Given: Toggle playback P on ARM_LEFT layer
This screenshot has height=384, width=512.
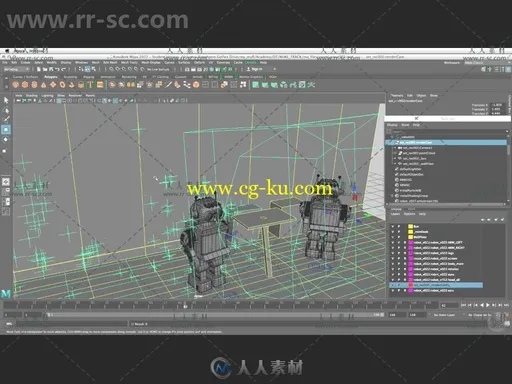Looking at the screenshot, I should pos(399,242).
